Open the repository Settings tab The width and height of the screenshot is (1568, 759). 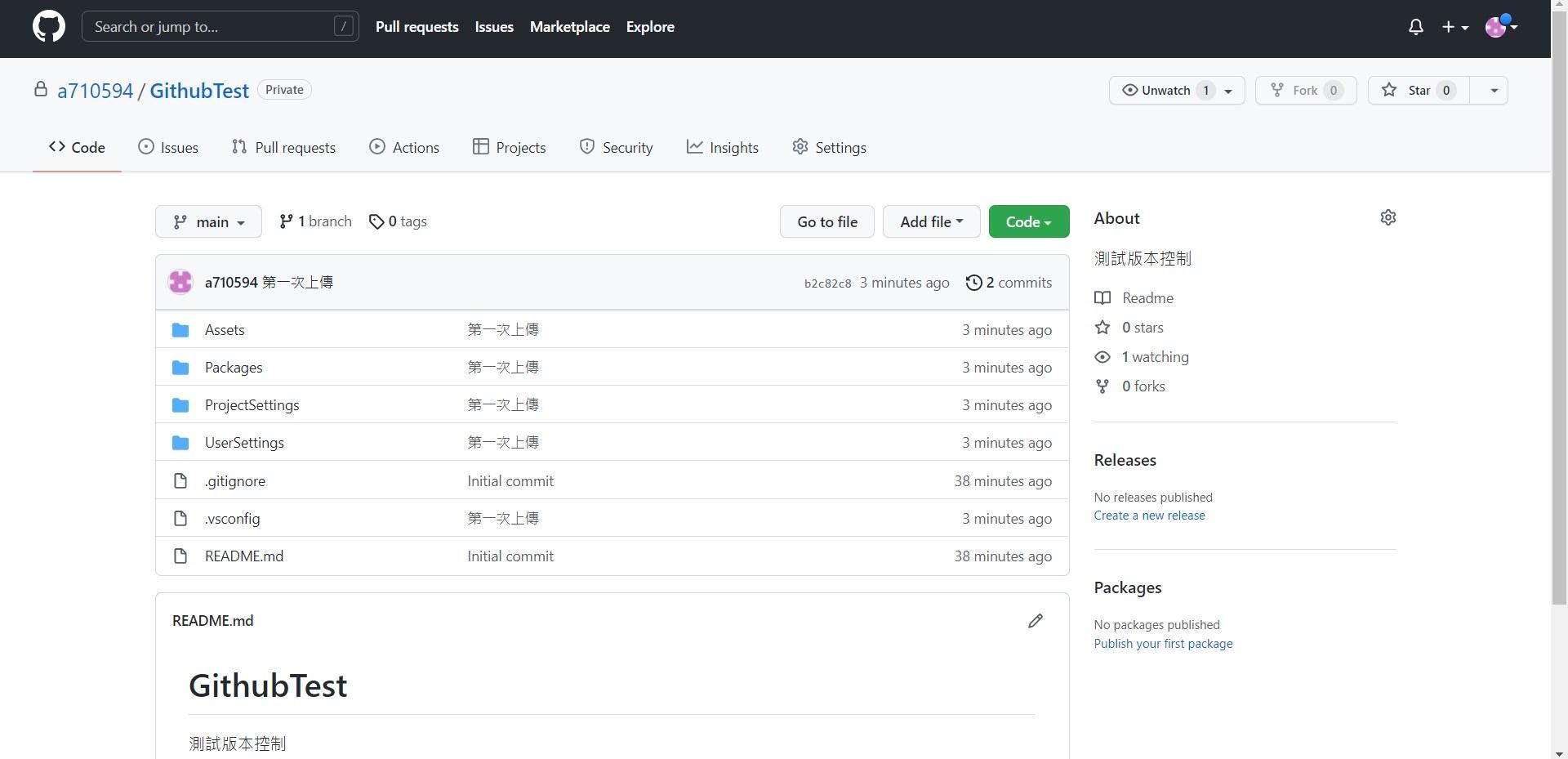pos(829,147)
